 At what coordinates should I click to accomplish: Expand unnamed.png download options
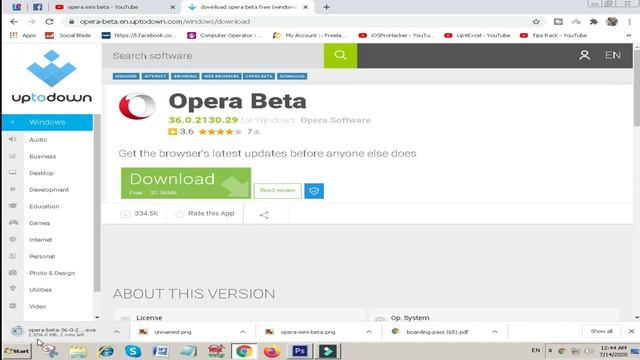pos(243,332)
